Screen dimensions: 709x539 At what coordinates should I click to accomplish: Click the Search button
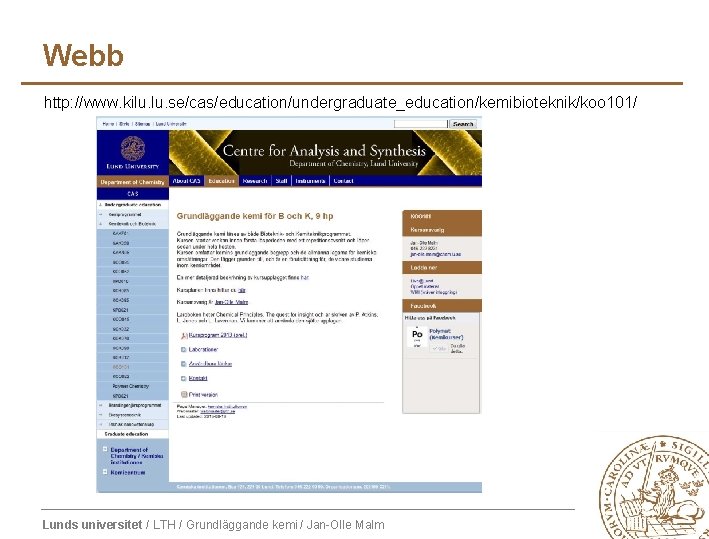(x=463, y=124)
